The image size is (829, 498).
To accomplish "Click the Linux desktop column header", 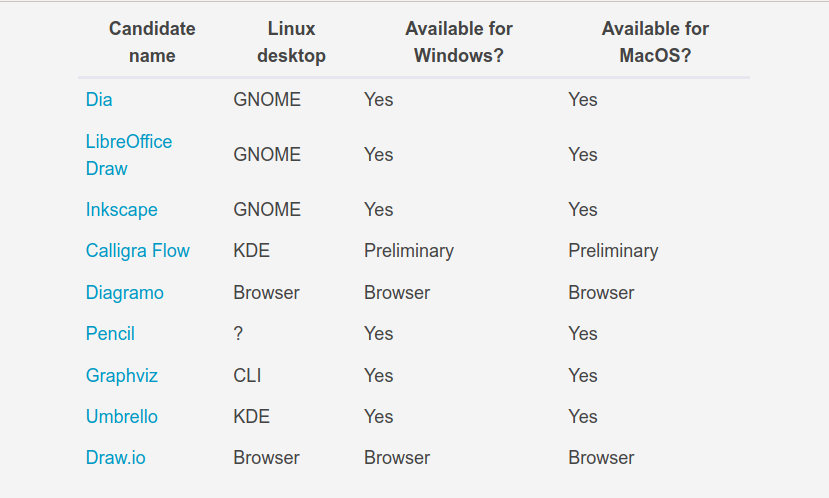I will tap(291, 42).
